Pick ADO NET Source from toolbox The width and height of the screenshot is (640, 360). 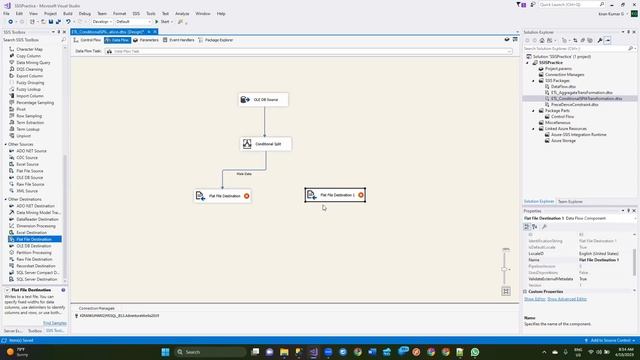(x=31, y=151)
